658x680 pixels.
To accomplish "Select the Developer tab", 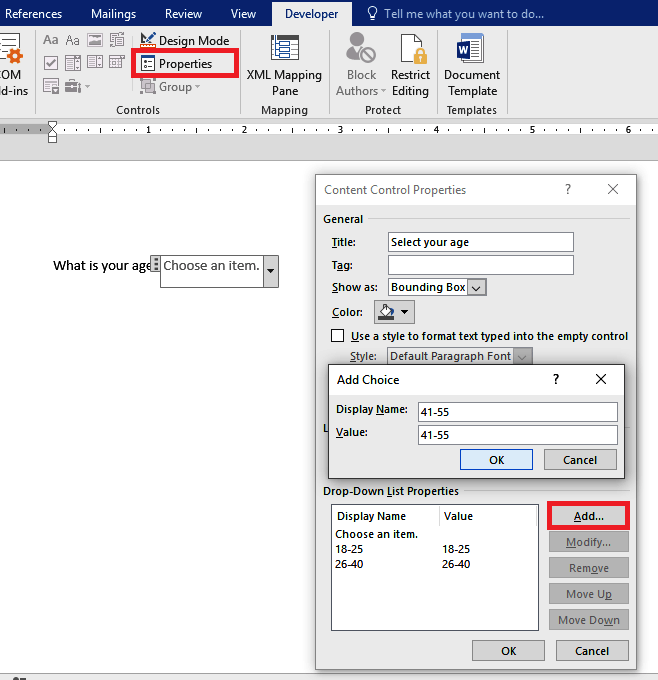I will coord(311,14).
